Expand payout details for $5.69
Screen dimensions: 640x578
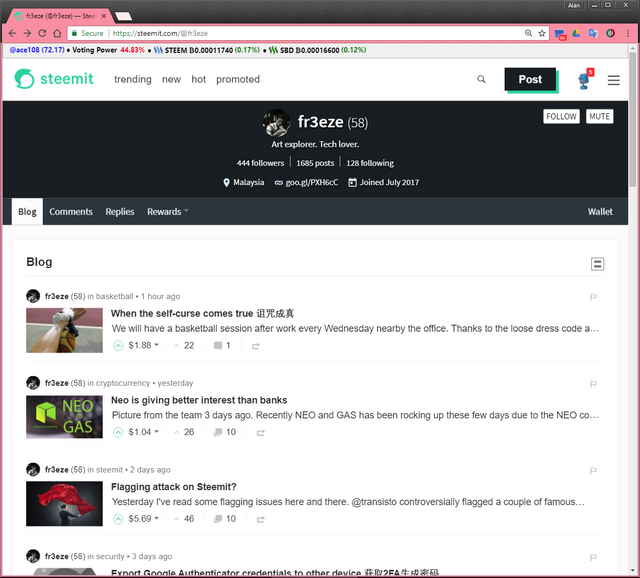(144, 518)
